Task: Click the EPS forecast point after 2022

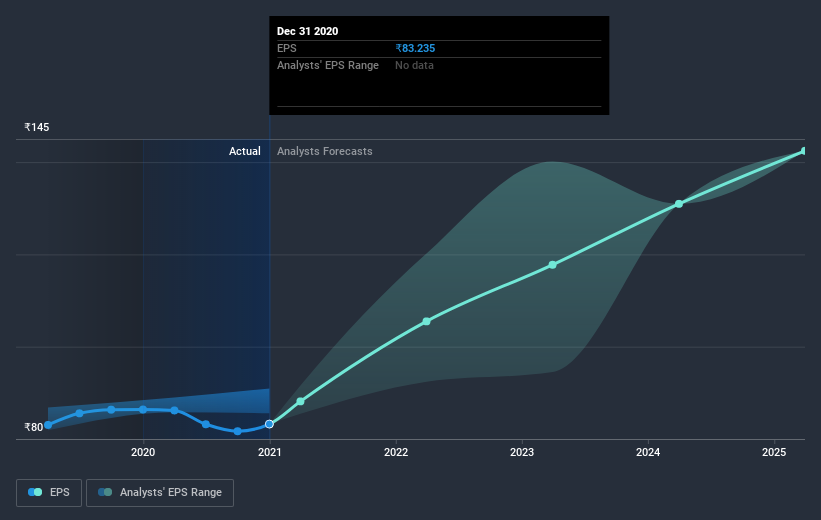Action: click(426, 322)
